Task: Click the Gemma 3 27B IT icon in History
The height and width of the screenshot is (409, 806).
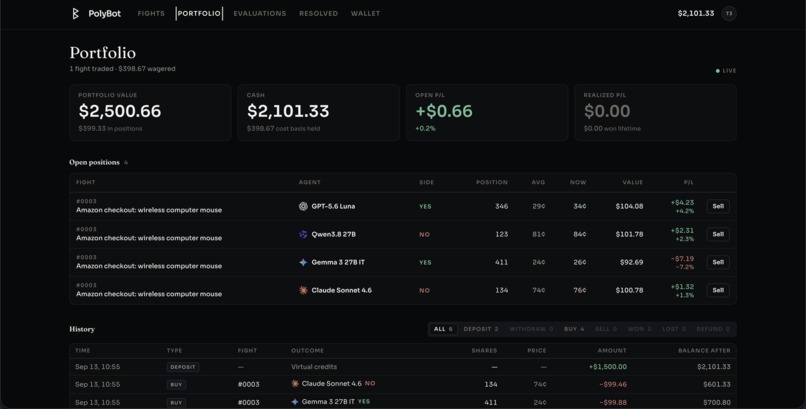Action: coord(295,402)
